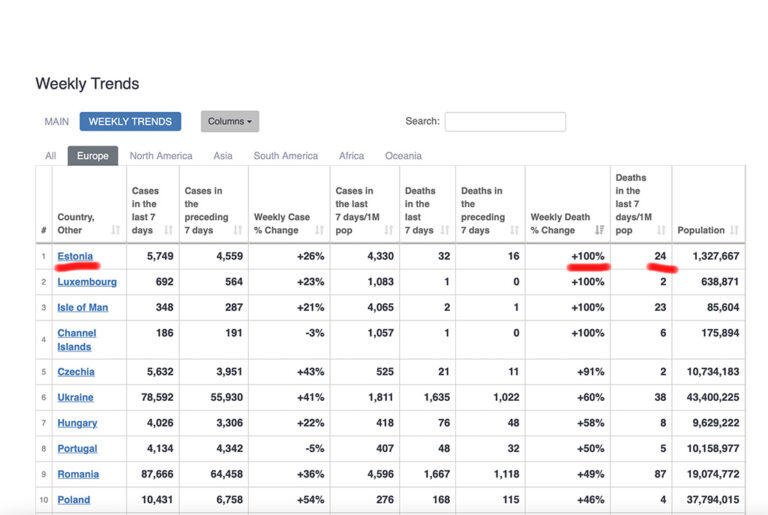Sort by Cases in preceding 7 days
768x515 pixels.
(x=239, y=231)
